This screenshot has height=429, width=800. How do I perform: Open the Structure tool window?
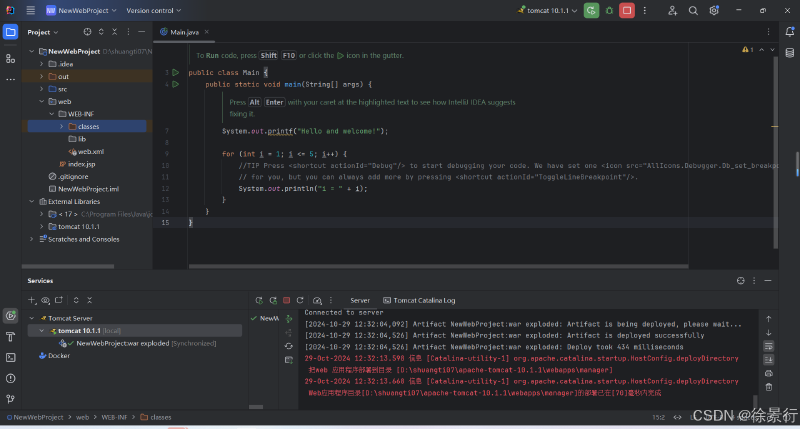point(10,59)
